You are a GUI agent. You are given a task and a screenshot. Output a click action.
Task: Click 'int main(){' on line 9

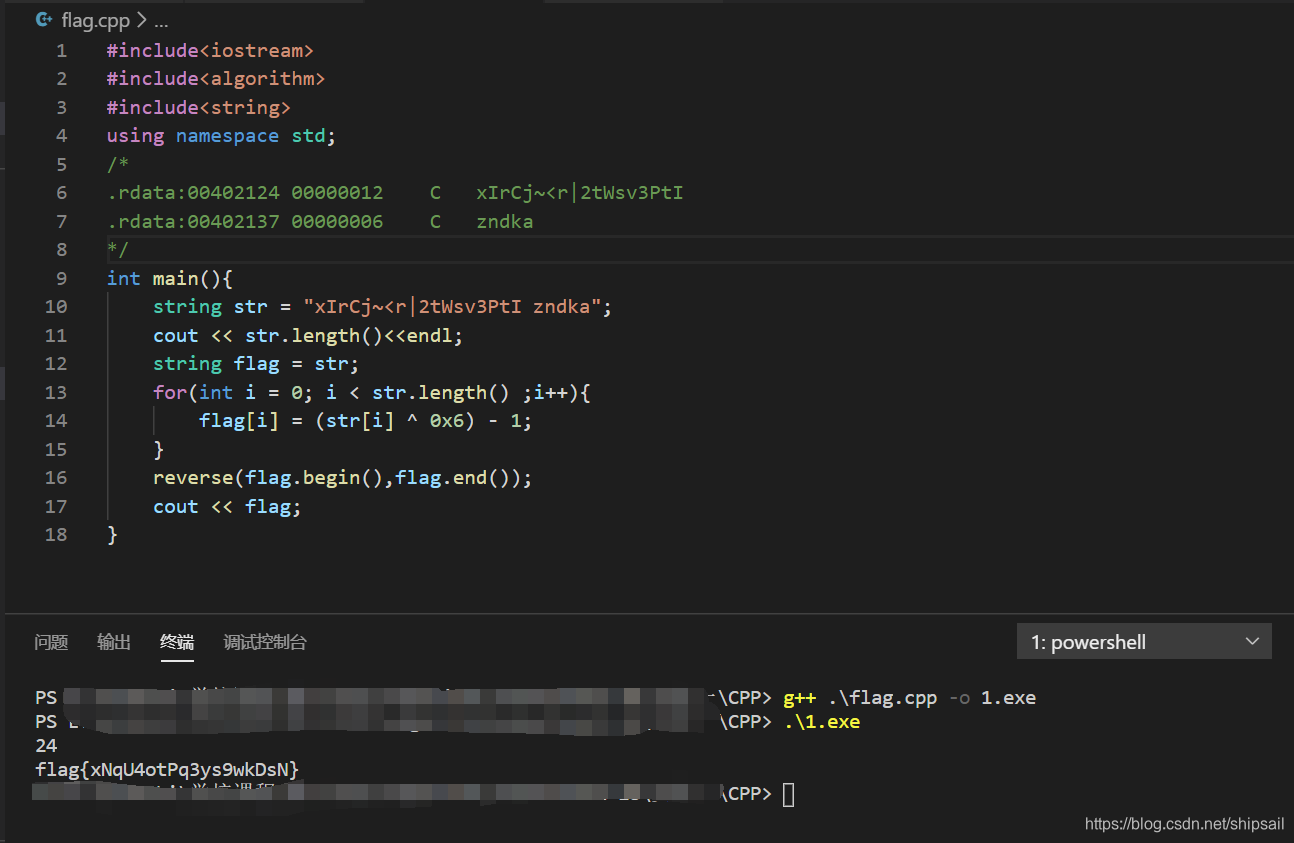coord(170,278)
